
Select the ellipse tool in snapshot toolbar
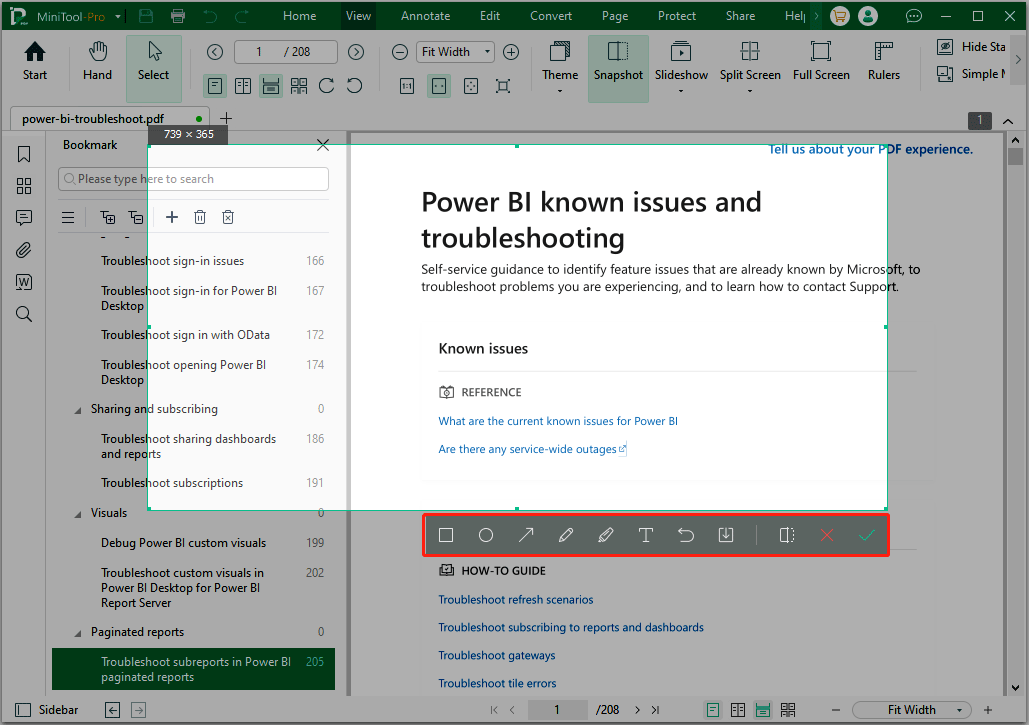click(486, 535)
